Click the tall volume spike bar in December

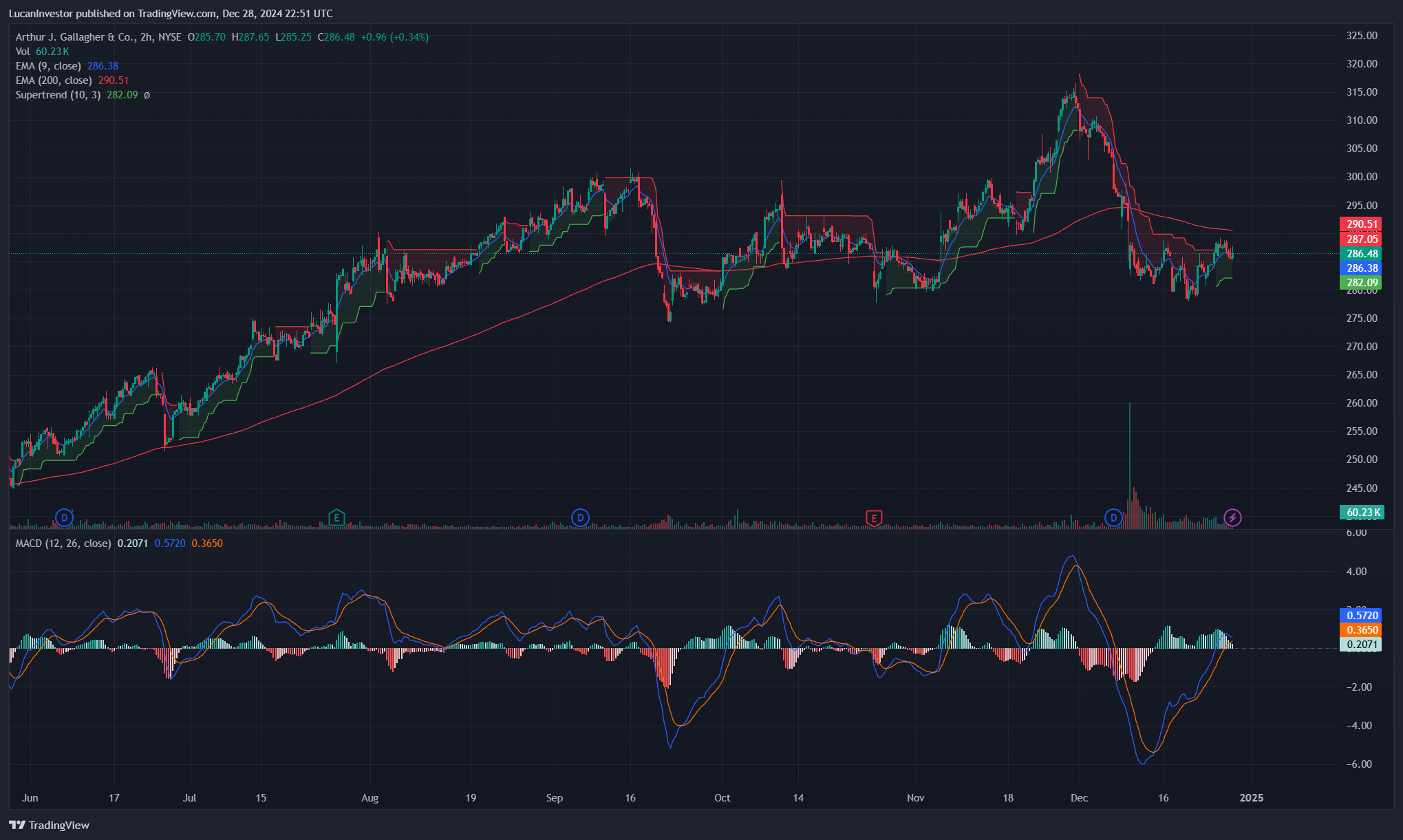(1130, 465)
